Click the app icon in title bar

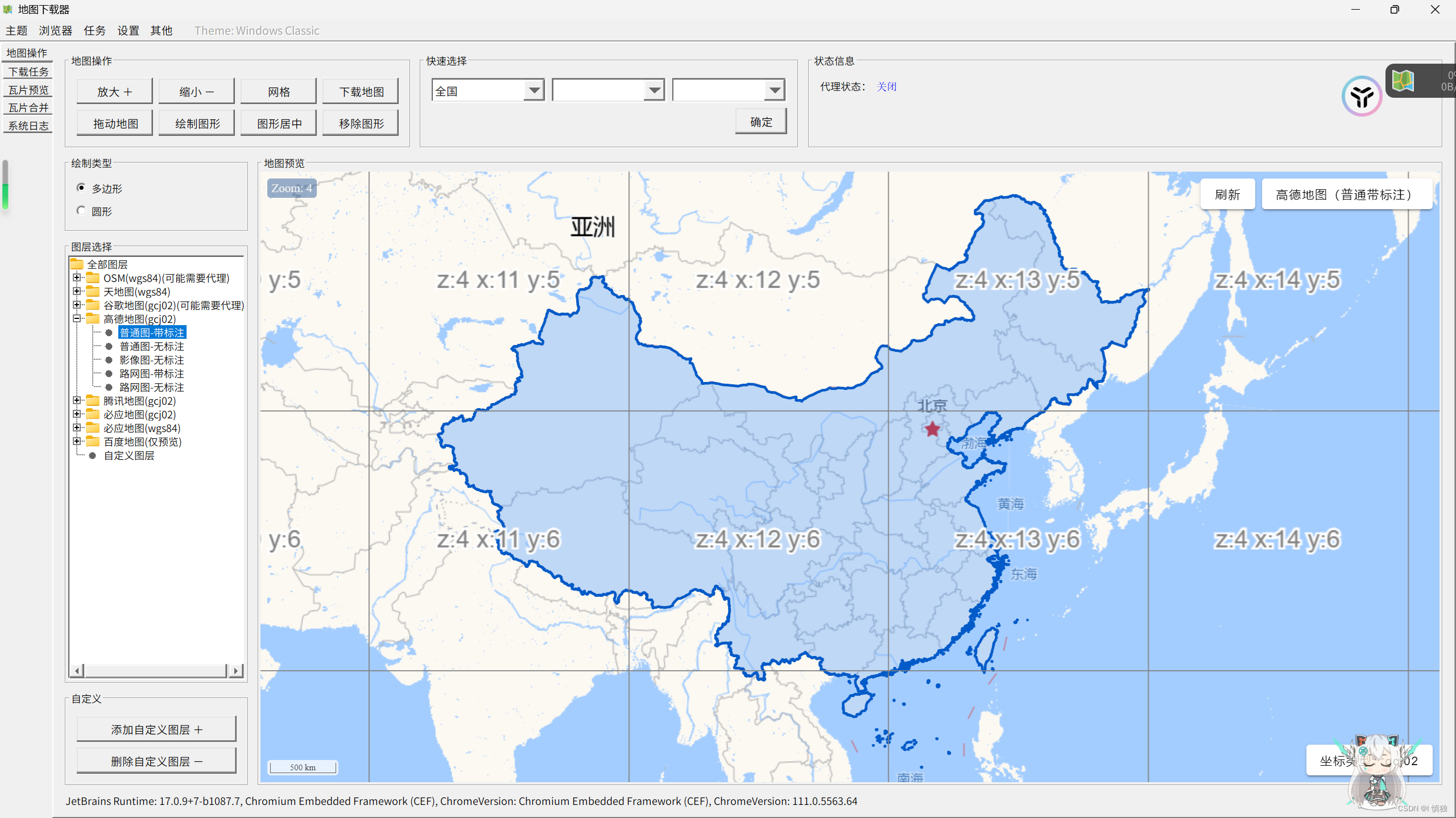click(8, 10)
